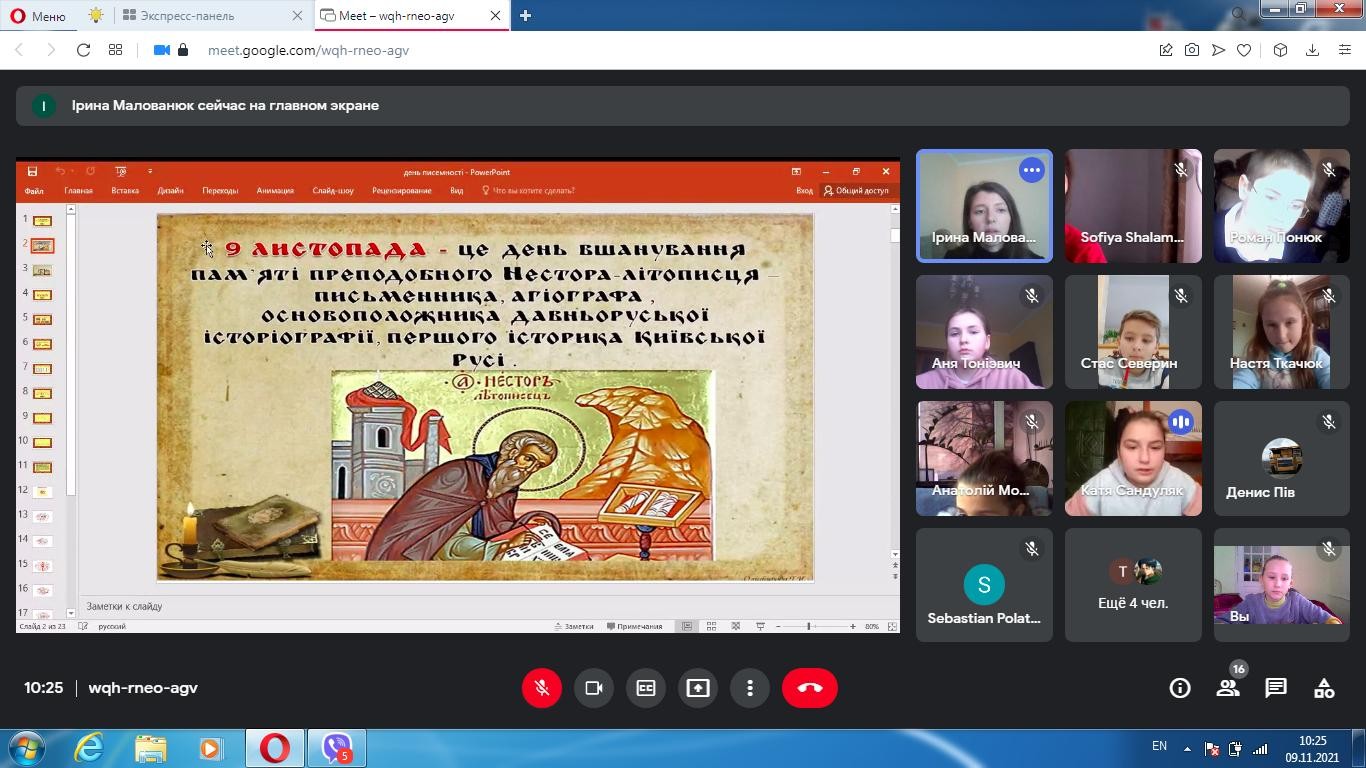The image size is (1366, 768).
Task: Add page to bookmarks heart icon
Action: (1244, 50)
